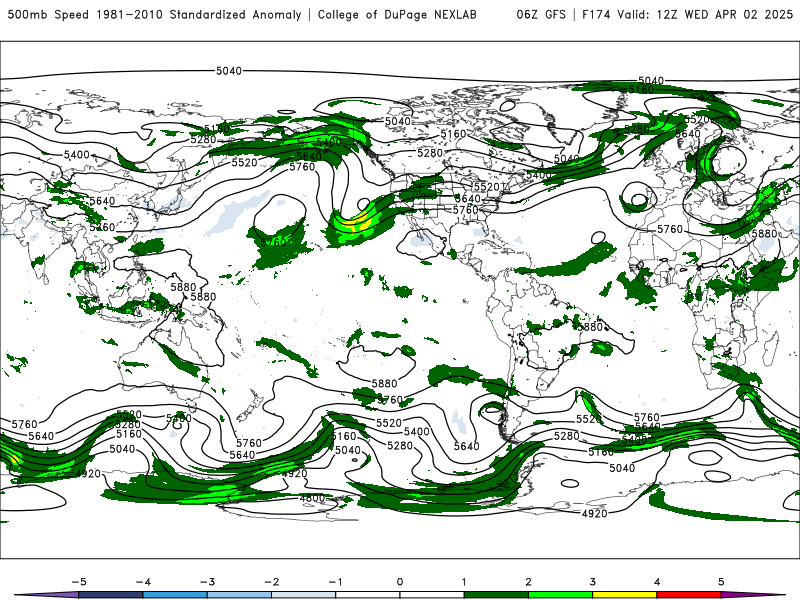This screenshot has height=600, width=800.
Task: Click the red 4 to 5 legend swatch
Action: pyautogui.click(x=689, y=595)
